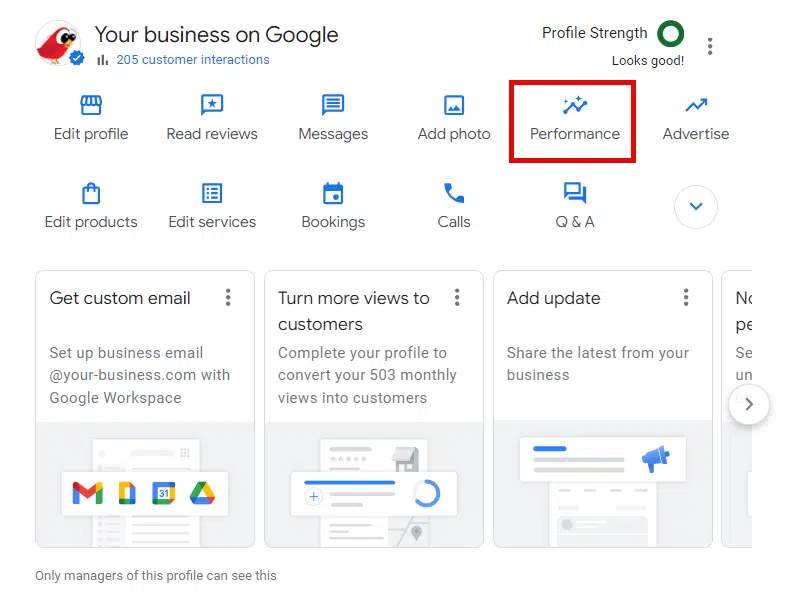Image resolution: width=786 pixels, height=604 pixels.
Task: Select the Edit services list icon
Action: tap(212, 193)
